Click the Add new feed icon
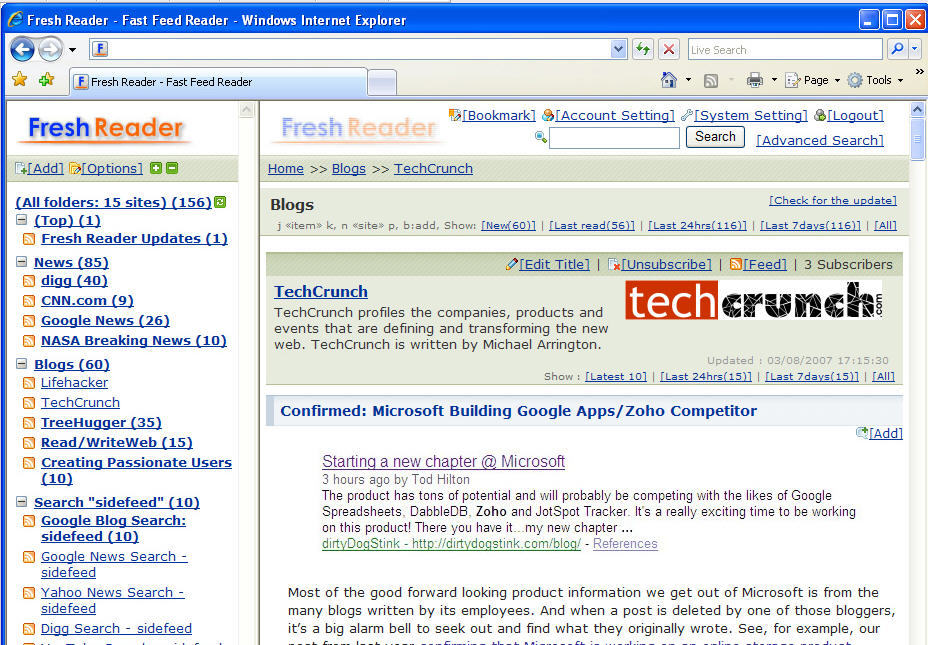Screen dimensions: 928x645 [20, 167]
